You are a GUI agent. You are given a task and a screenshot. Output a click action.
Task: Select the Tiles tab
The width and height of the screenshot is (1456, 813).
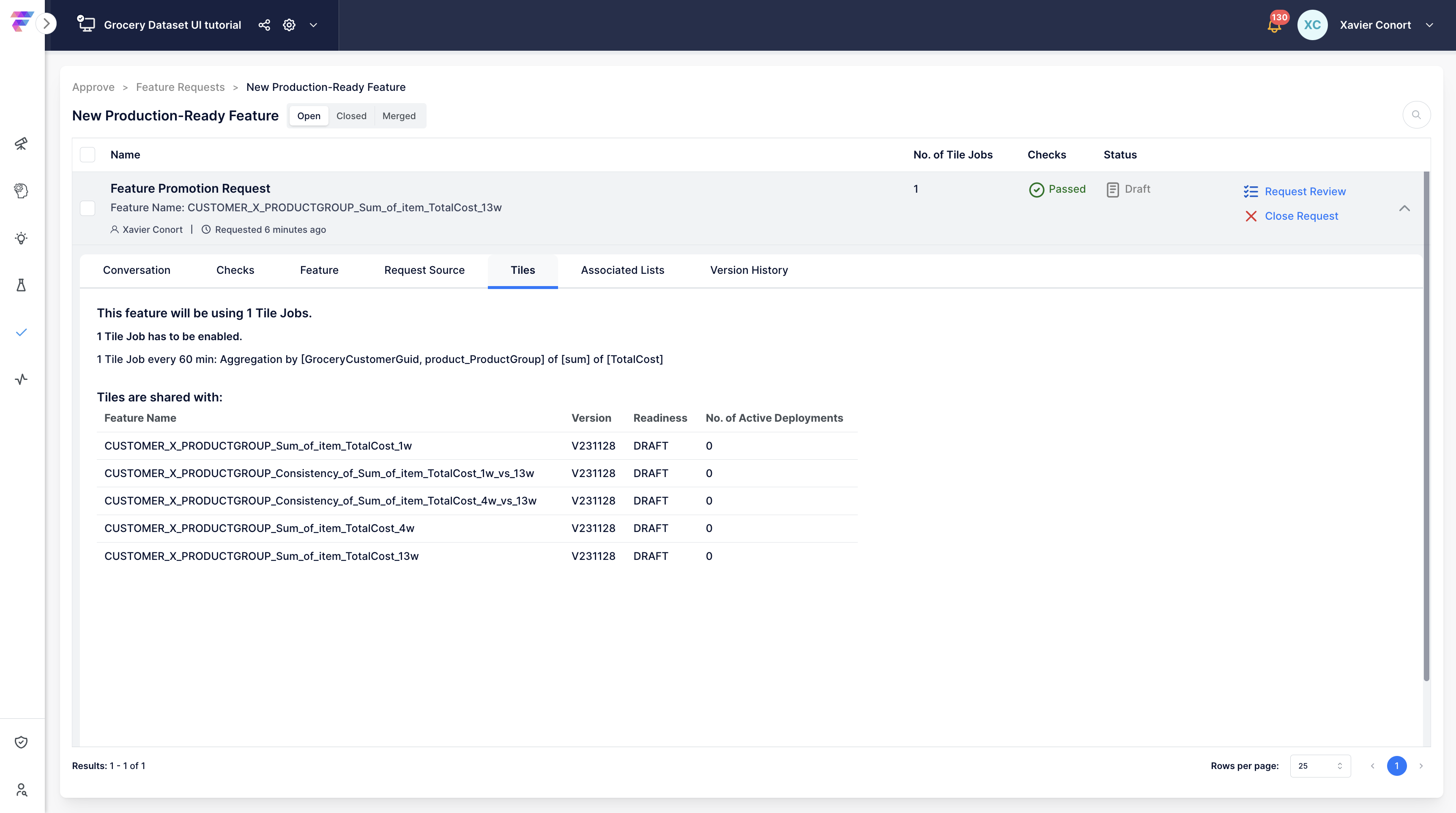522,270
